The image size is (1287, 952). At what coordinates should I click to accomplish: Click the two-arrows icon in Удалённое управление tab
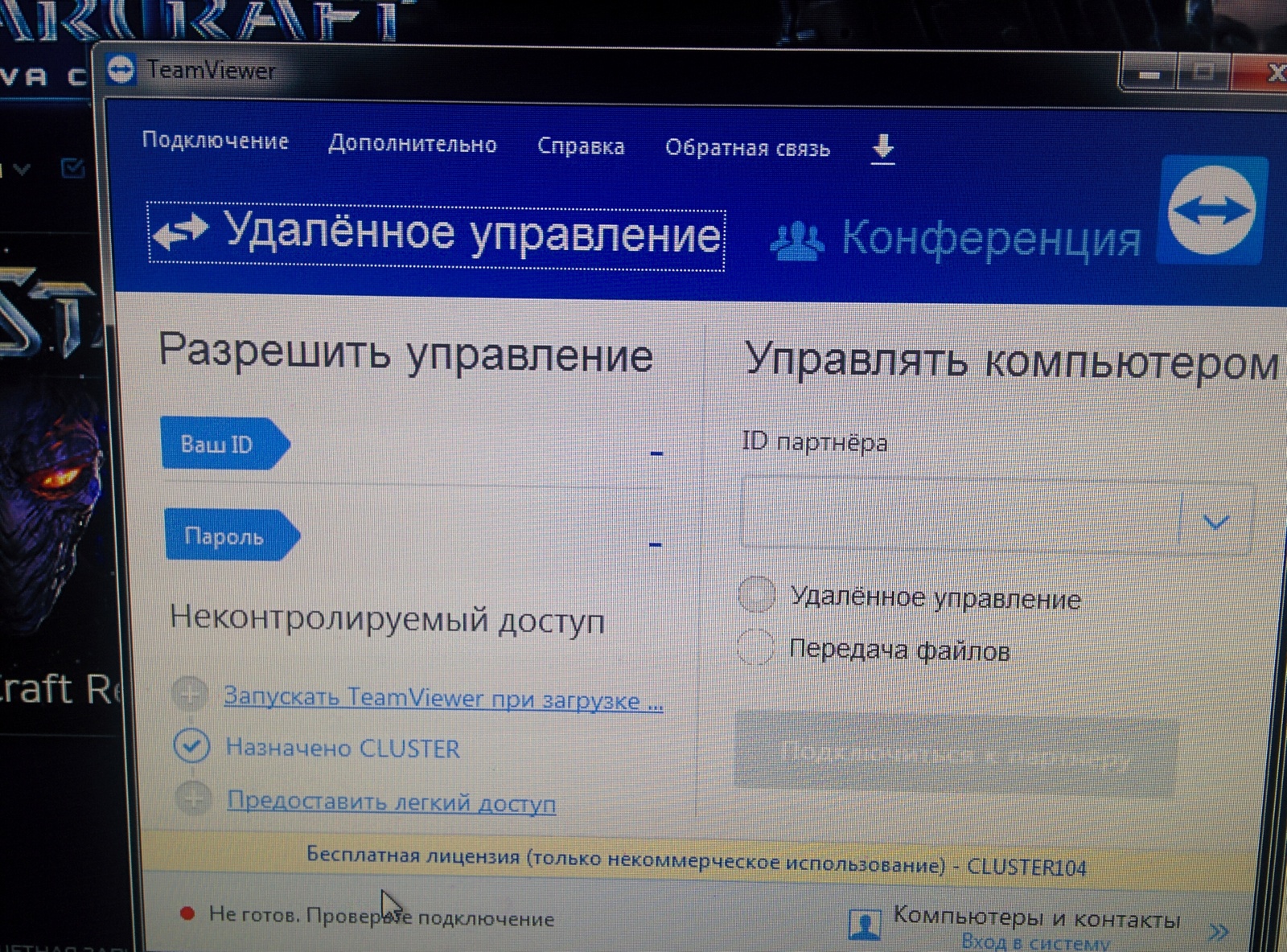pyautogui.click(x=181, y=232)
